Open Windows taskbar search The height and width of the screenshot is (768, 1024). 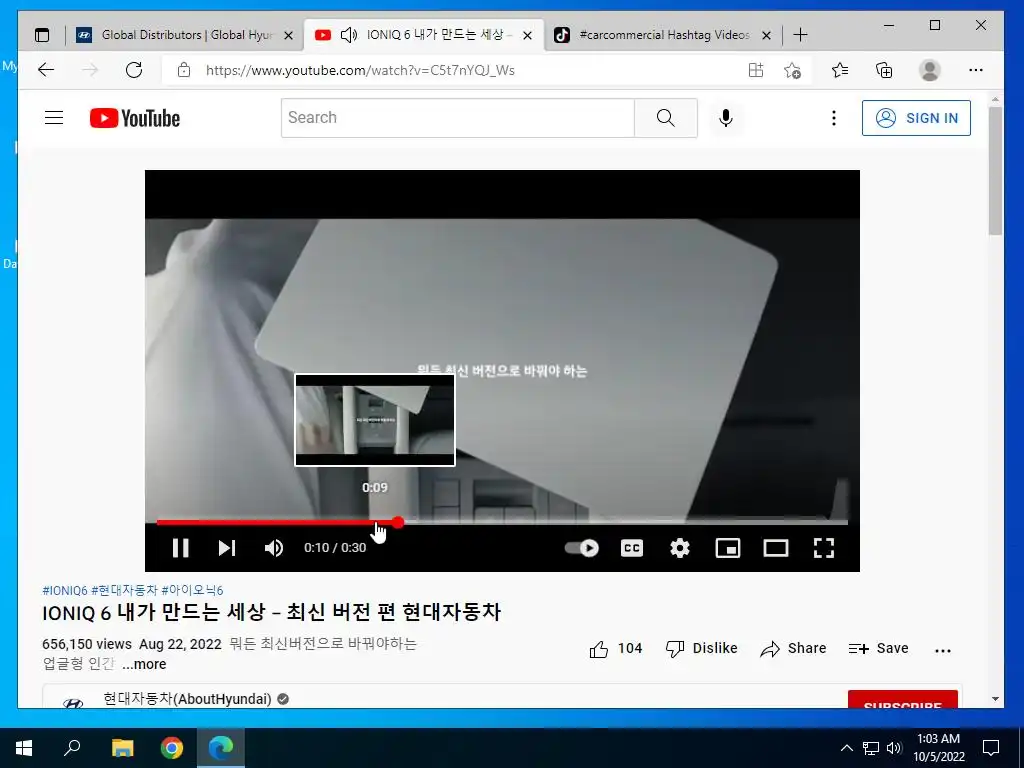(72, 748)
